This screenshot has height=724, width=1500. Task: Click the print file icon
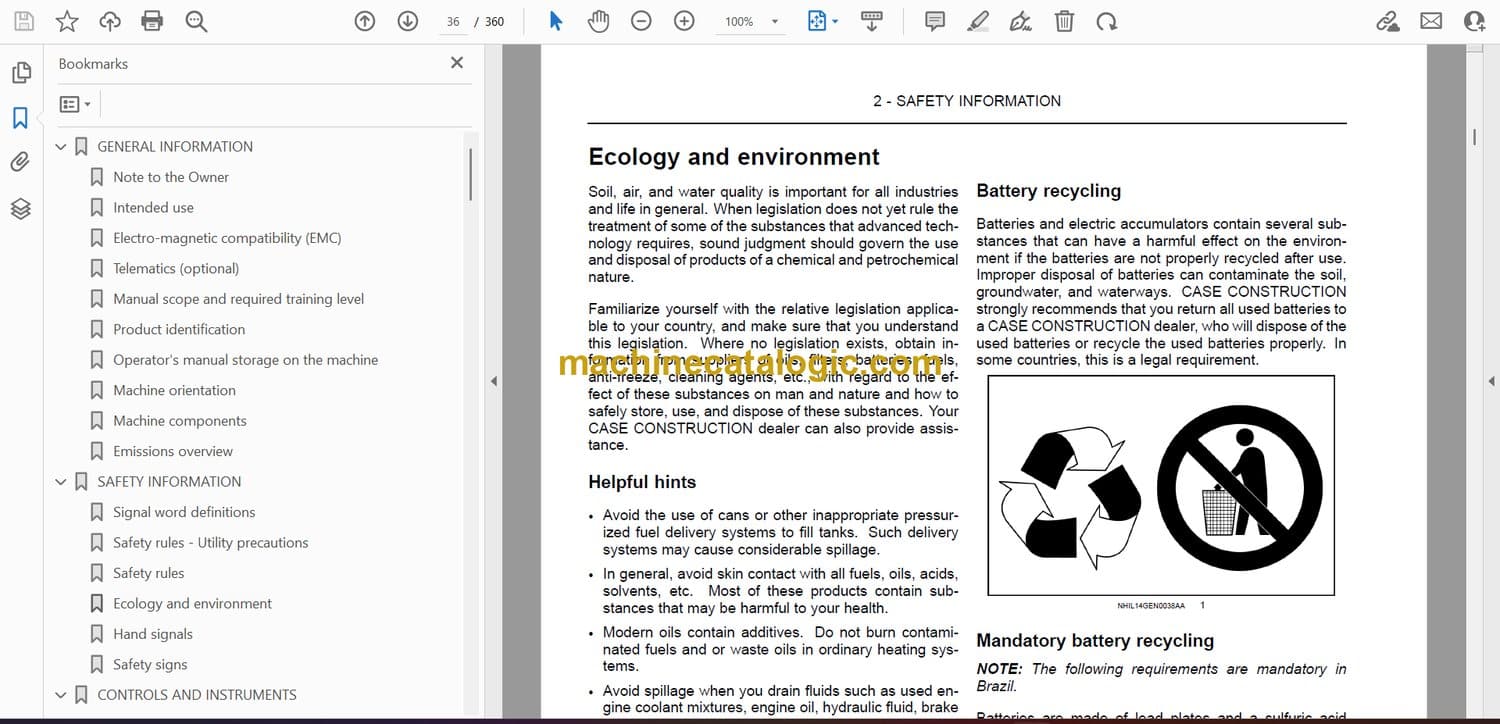click(152, 21)
